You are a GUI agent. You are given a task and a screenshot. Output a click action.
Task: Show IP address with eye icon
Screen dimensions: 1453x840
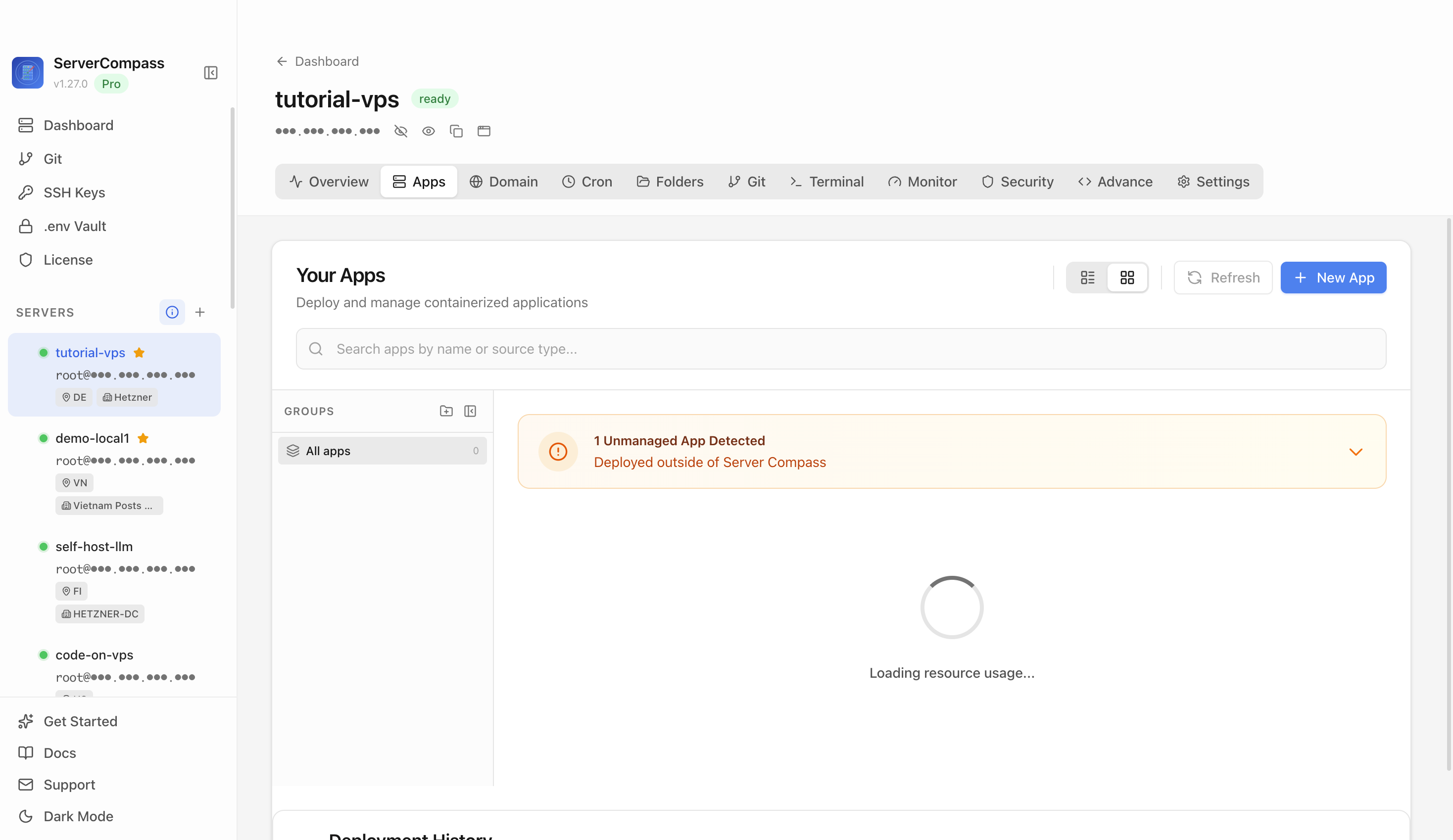(429, 131)
